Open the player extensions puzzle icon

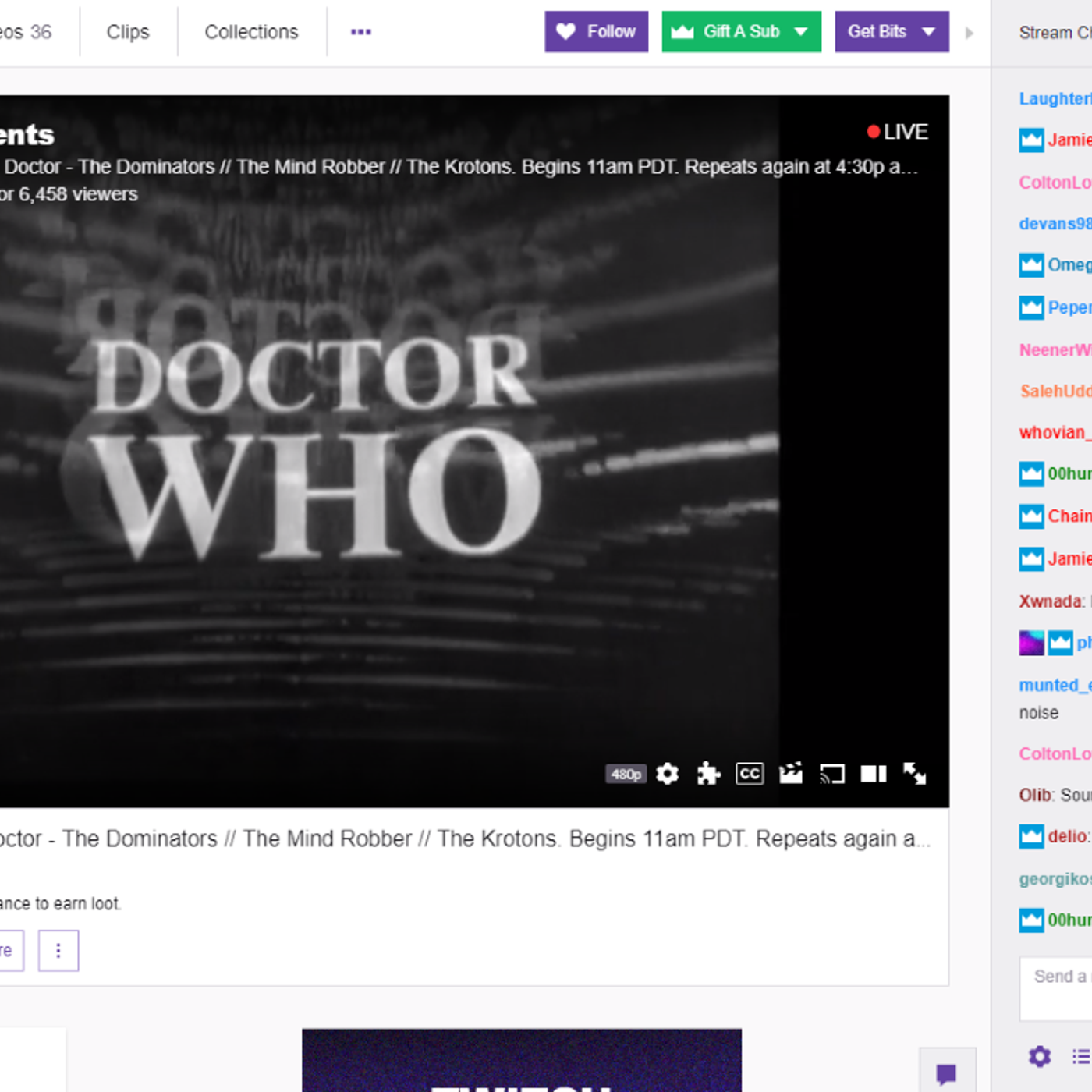(708, 774)
